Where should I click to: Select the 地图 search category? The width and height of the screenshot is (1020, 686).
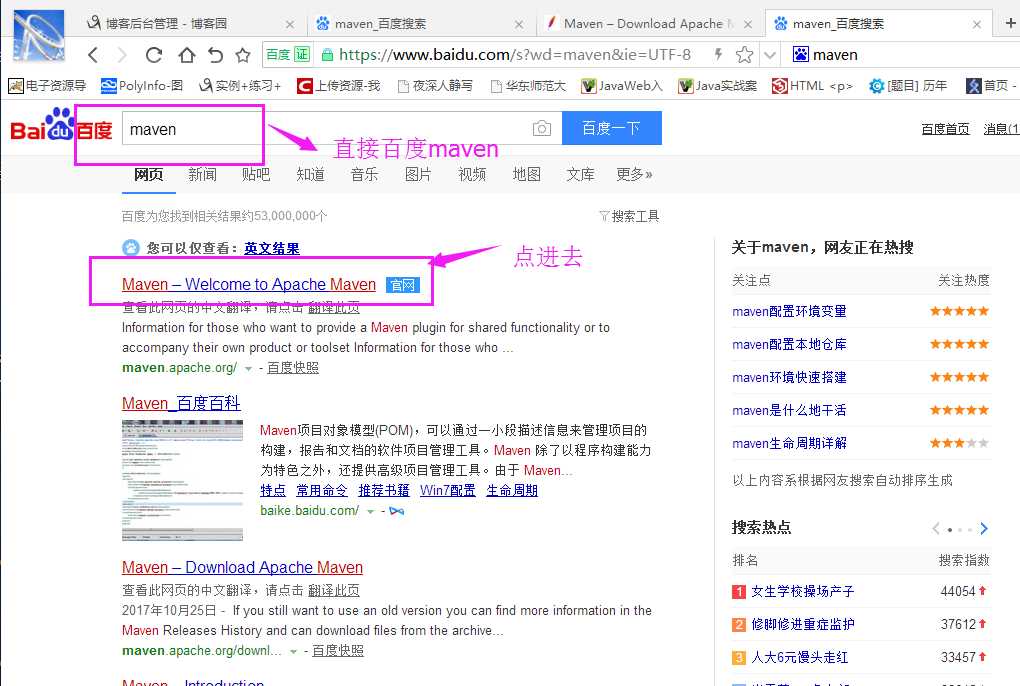pyautogui.click(x=526, y=174)
